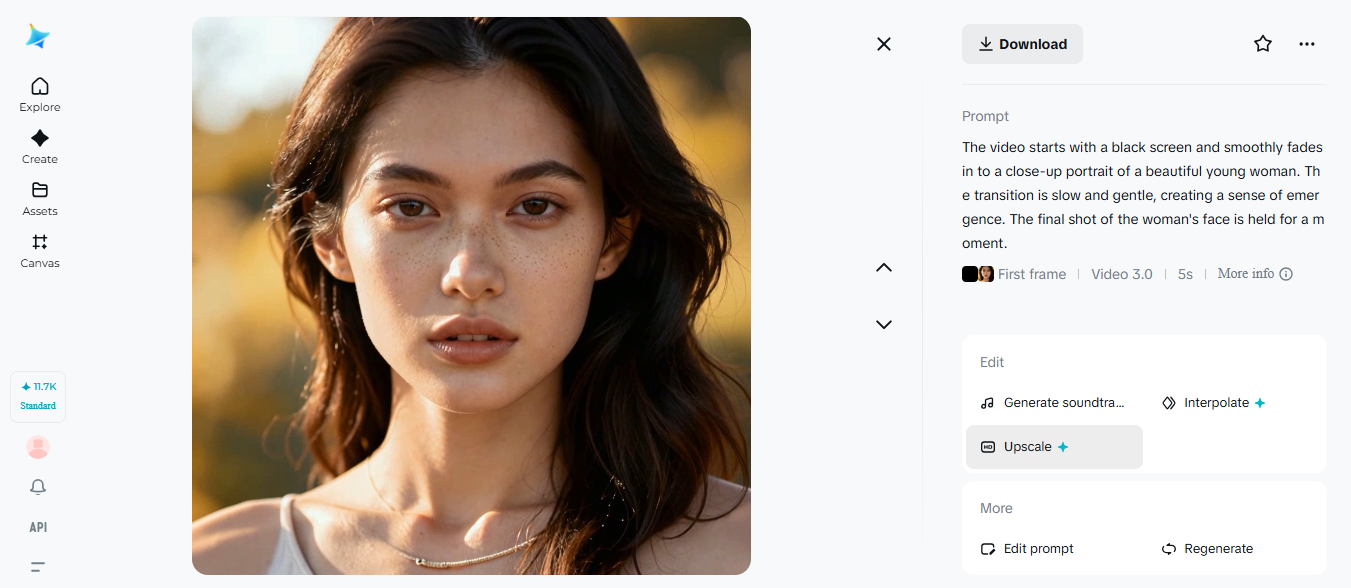
Task: Open the Explore page
Action: tap(40, 94)
